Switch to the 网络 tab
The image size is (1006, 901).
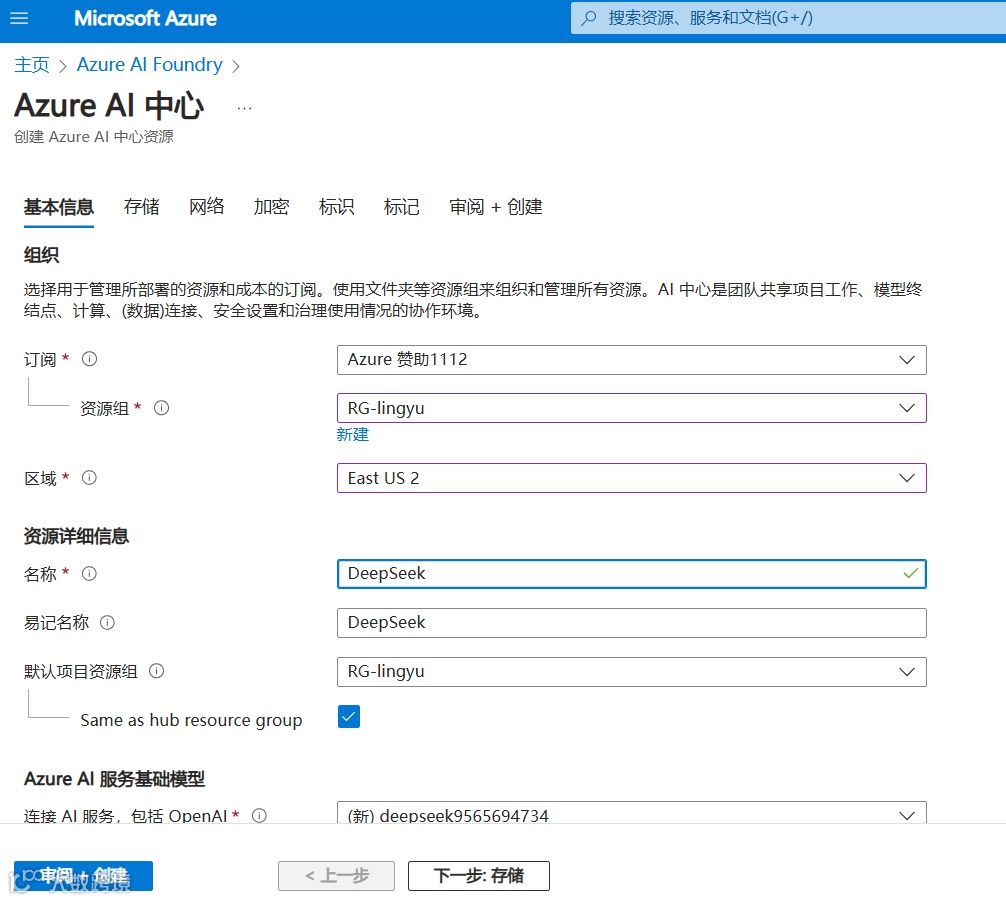point(207,207)
